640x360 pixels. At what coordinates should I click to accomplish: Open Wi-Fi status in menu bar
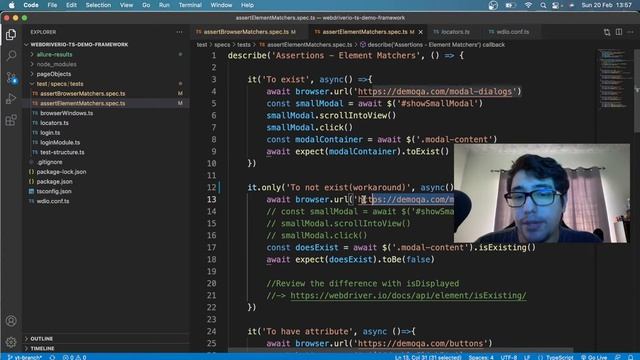pyautogui.click(x=528, y=5)
